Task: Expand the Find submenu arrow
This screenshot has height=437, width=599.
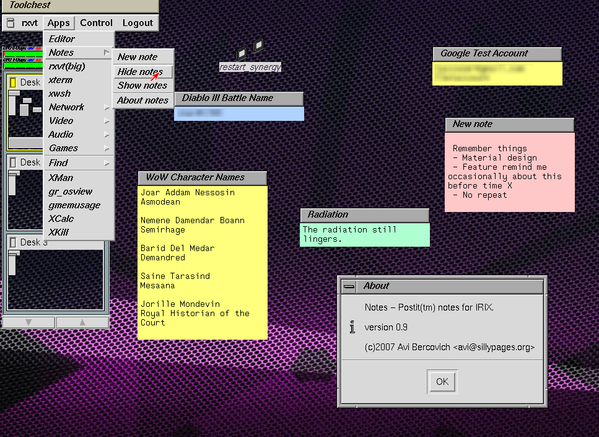Action: 107,163
